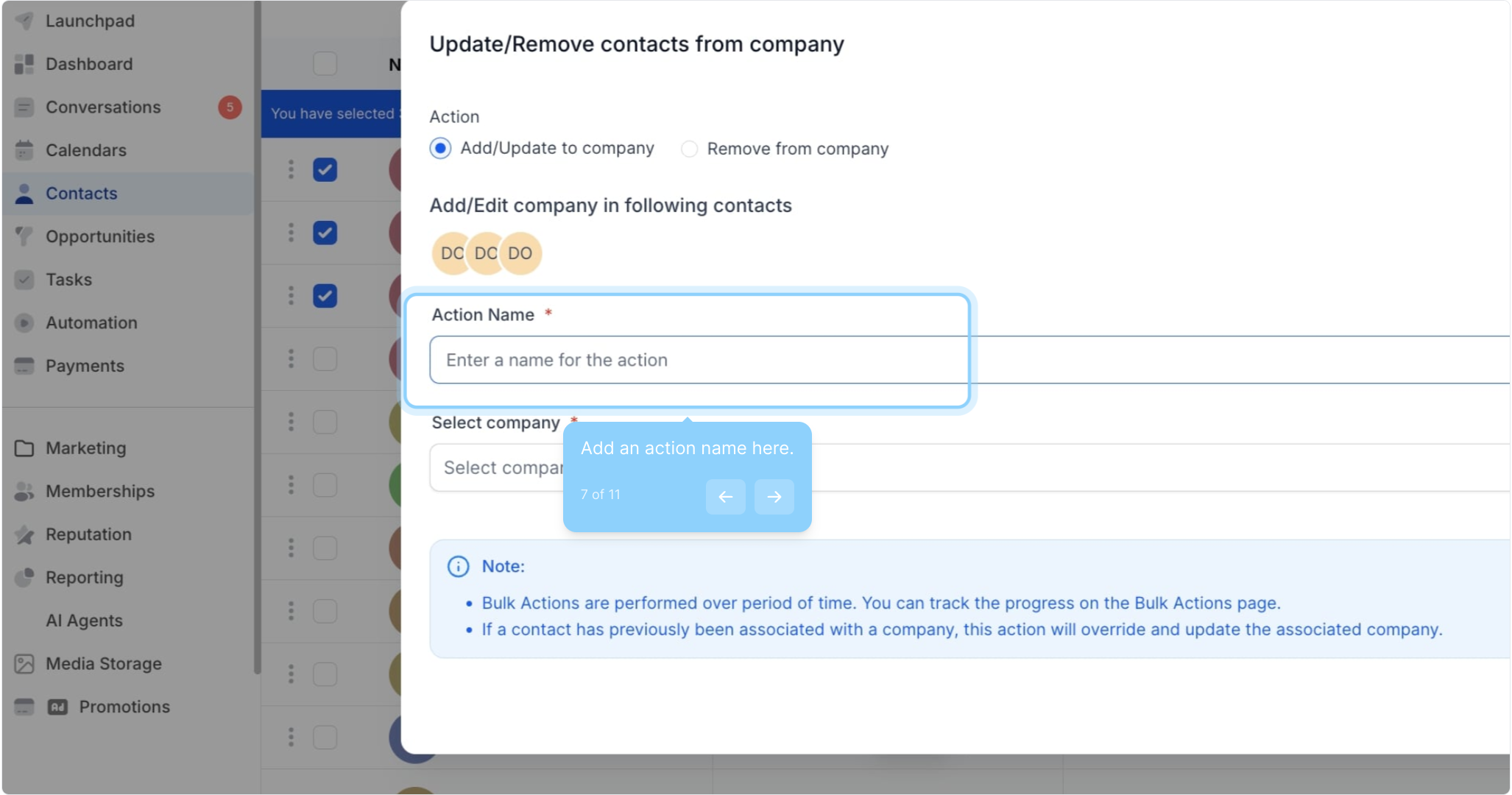
Task: Choose Remove from company radio option
Action: (x=689, y=149)
